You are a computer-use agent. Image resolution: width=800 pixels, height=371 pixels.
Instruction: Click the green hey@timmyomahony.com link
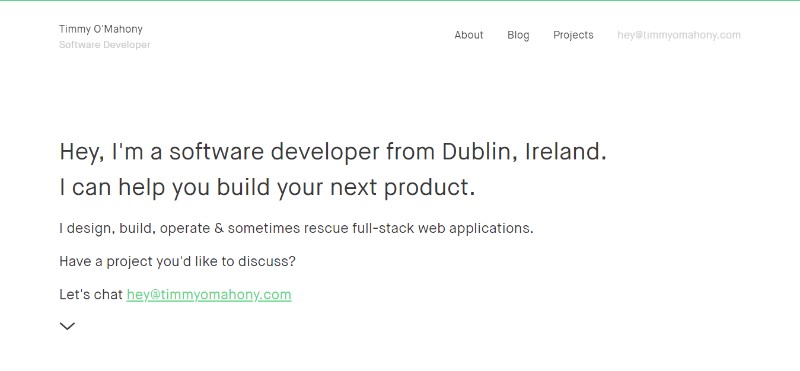[209, 295]
